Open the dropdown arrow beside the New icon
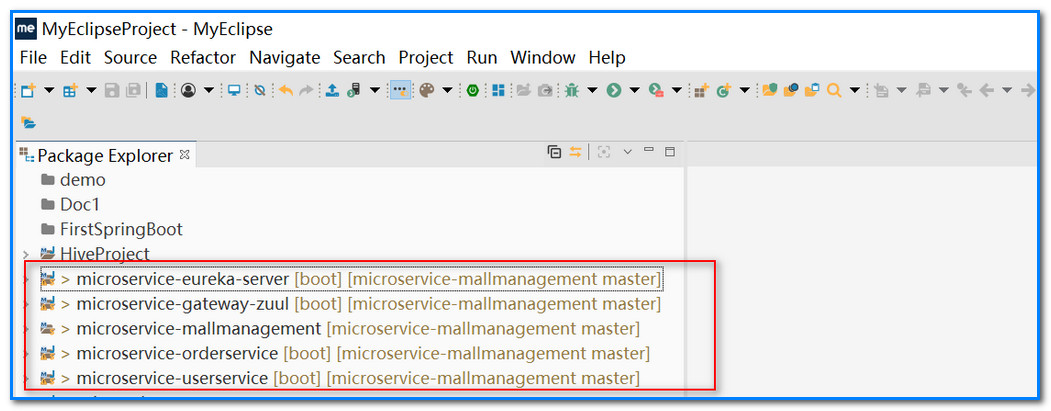The width and height of the screenshot is (1051, 411). point(48,91)
